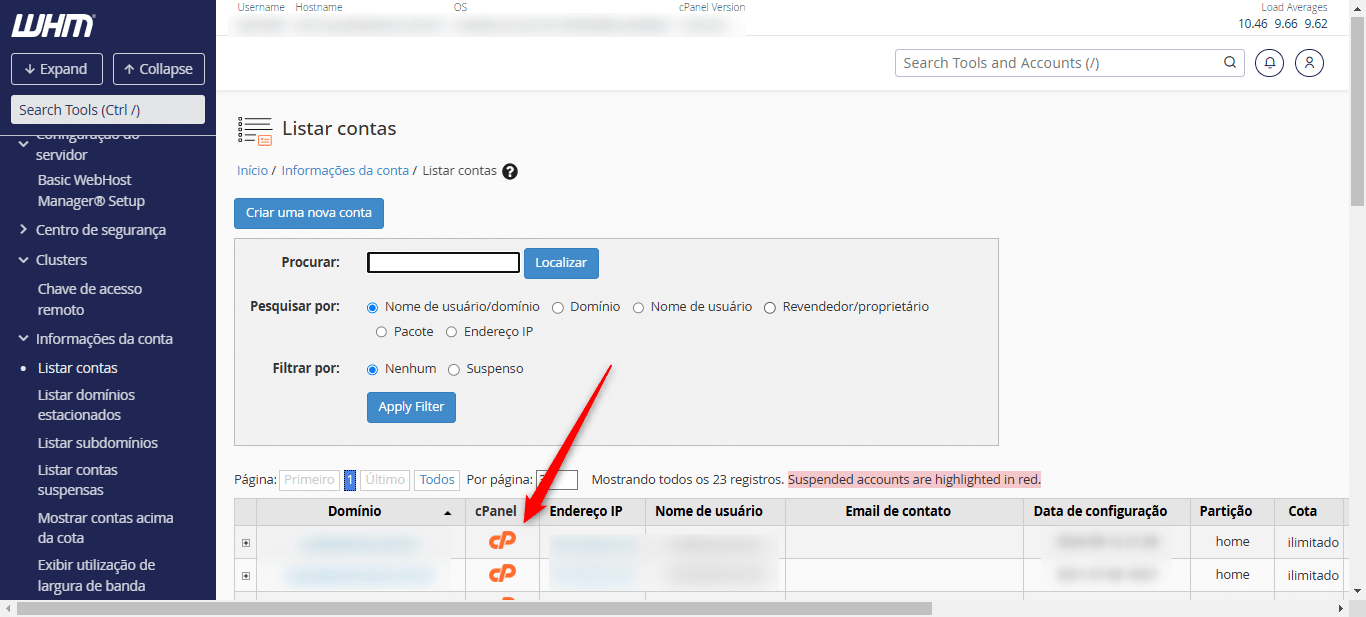Open the user account icon
Image resolution: width=1366 pixels, height=617 pixels.
[1309, 63]
